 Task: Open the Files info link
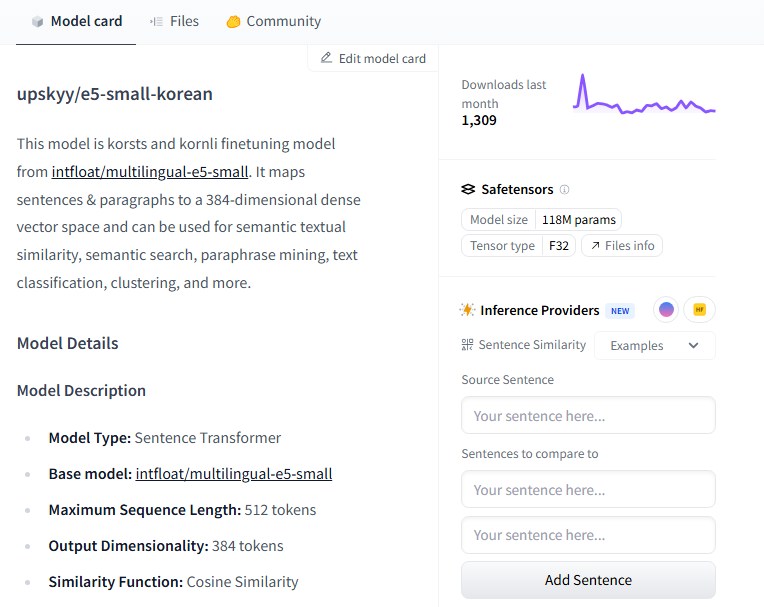pyautogui.click(x=622, y=246)
